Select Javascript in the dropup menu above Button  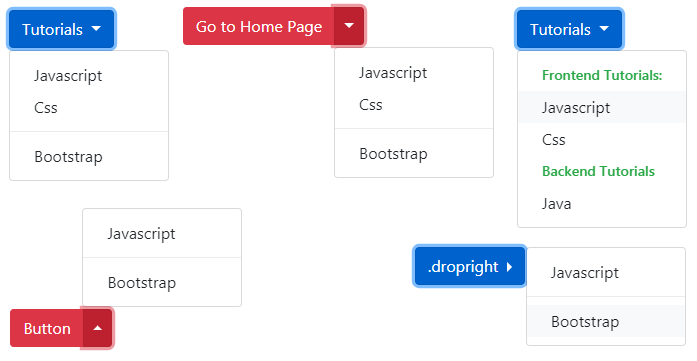tap(162, 233)
